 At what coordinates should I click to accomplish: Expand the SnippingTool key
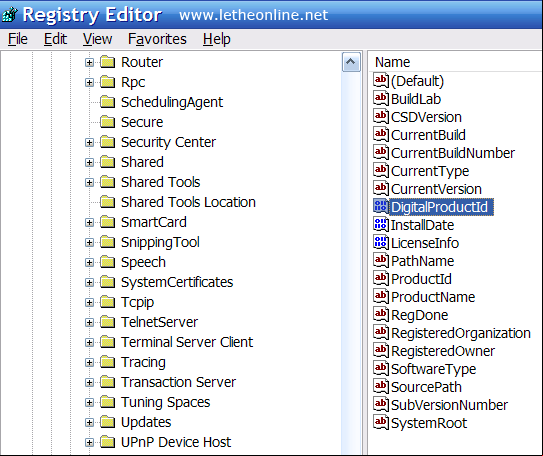tap(89, 242)
